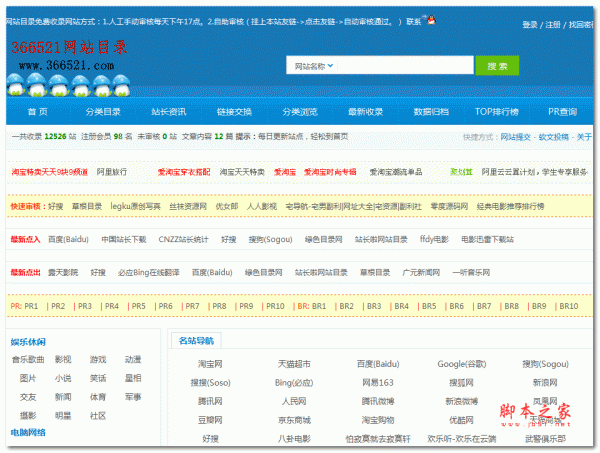Go to 首页 in navigation bar
The width and height of the screenshot is (600, 453).
(38, 112)
